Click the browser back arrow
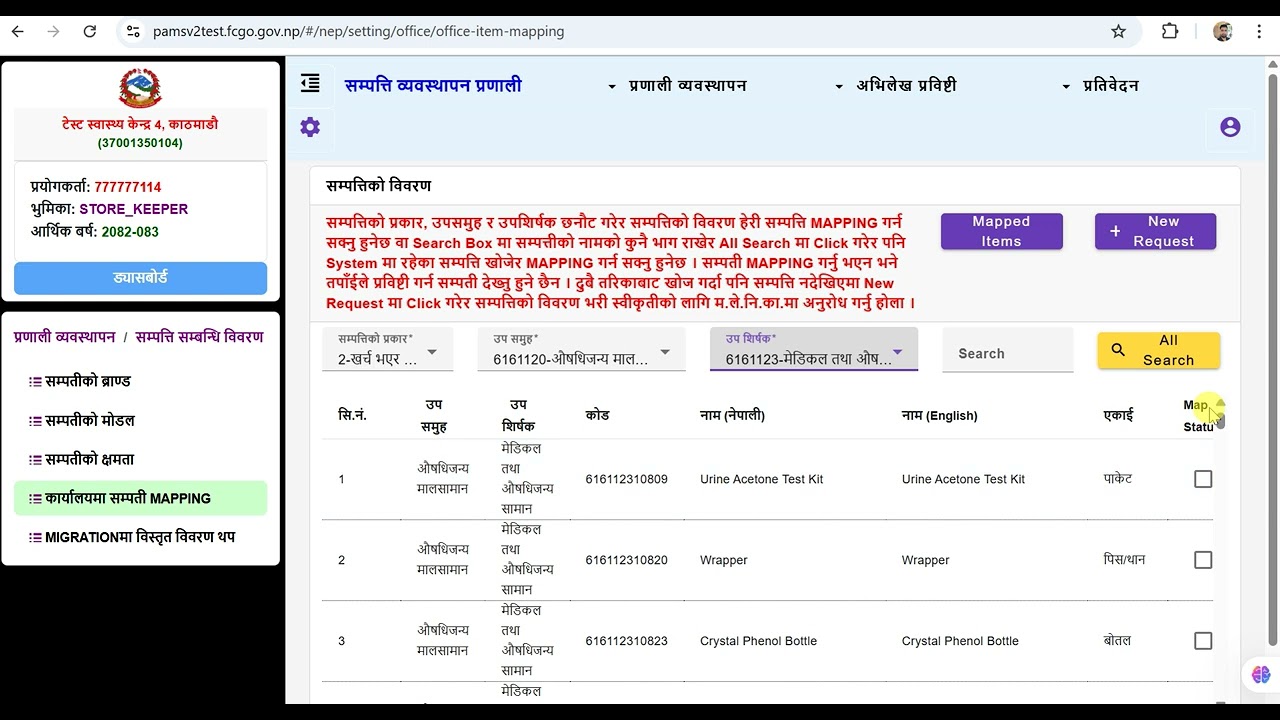This screenshot has width=1280, height=720. click(x=18, y=31)
